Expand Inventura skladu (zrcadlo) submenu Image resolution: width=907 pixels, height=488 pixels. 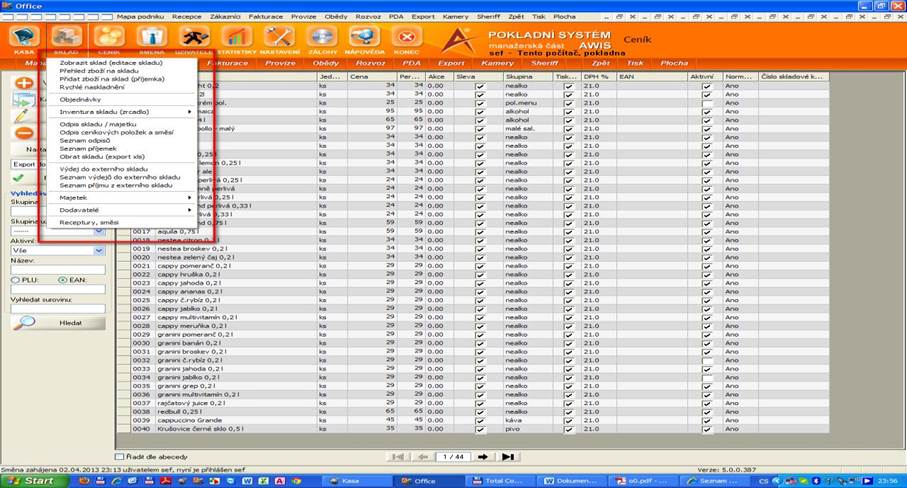pos(121,112)
